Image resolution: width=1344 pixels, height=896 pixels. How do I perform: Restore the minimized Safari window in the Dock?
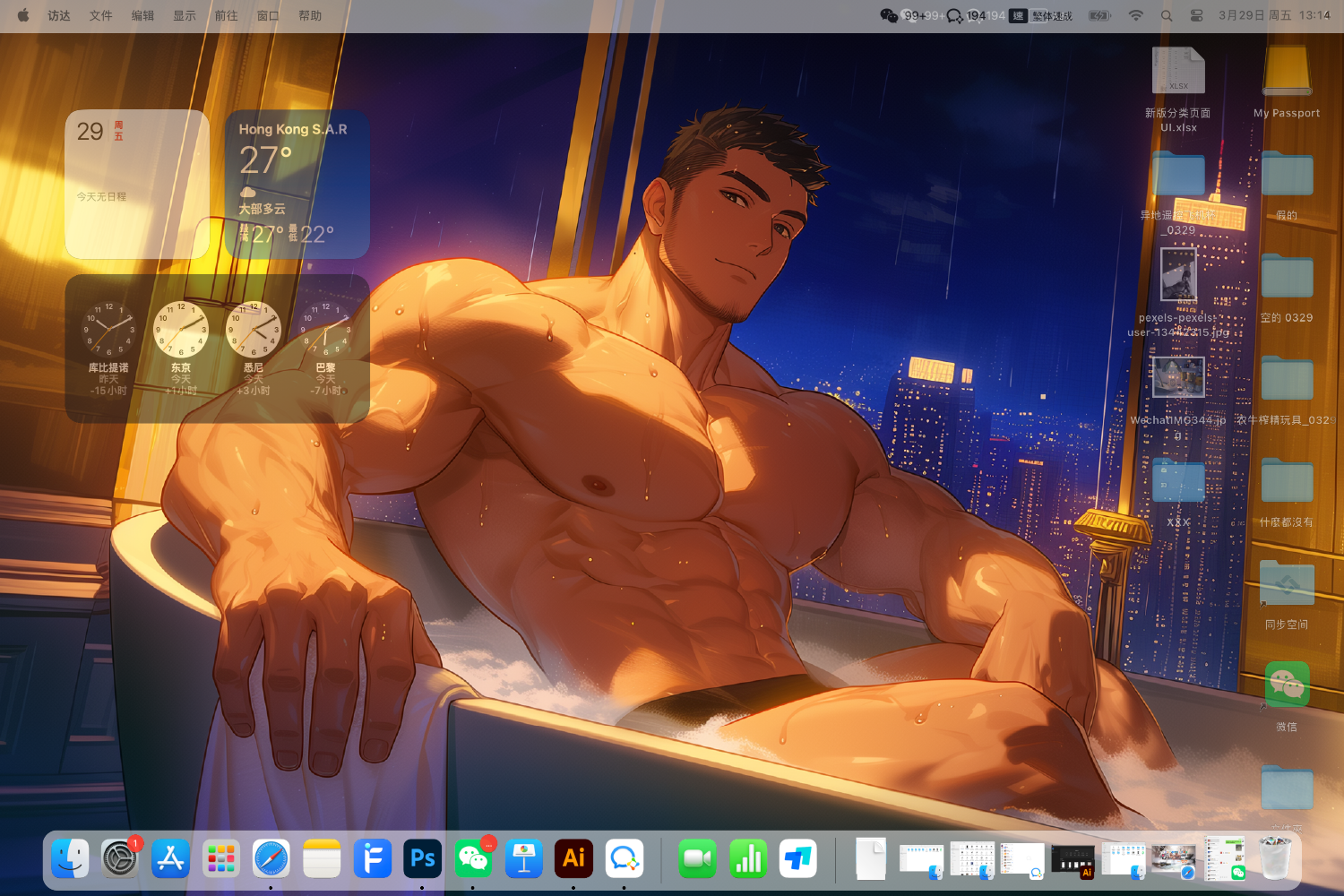1174,860
